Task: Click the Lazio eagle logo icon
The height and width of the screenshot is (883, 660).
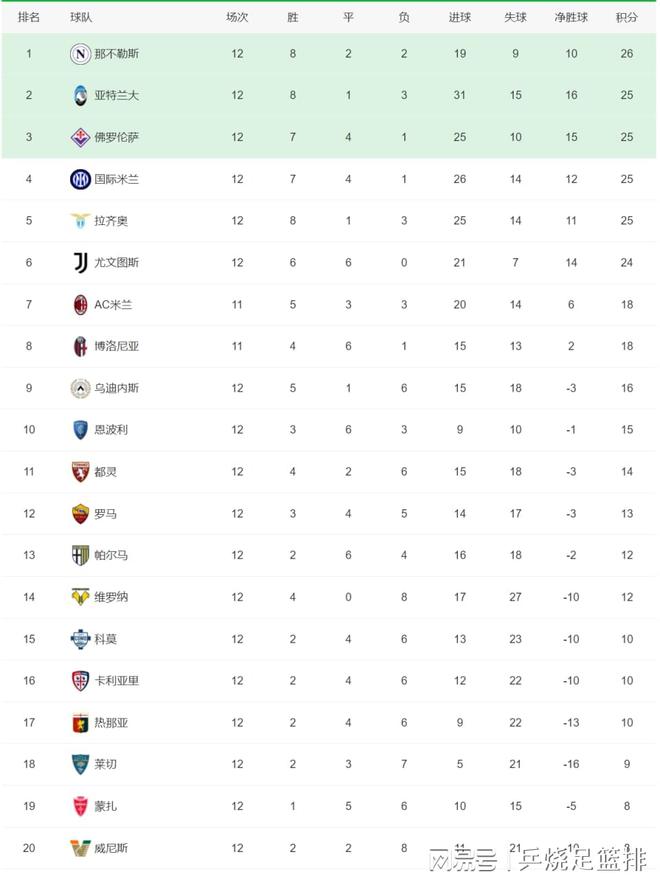Action: tap(80, 221)
